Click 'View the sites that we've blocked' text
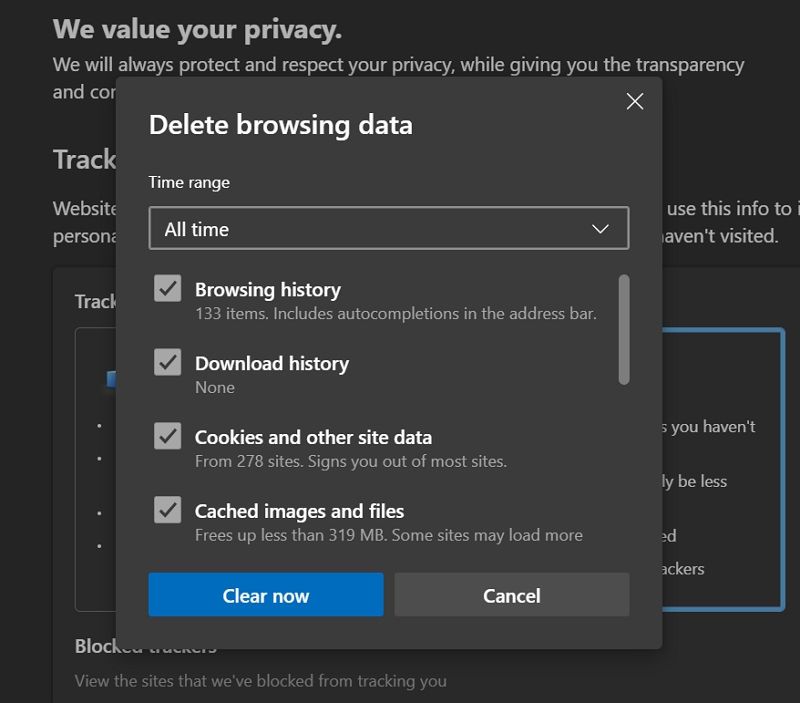This screenshot has width=800, height=703. 261,681
